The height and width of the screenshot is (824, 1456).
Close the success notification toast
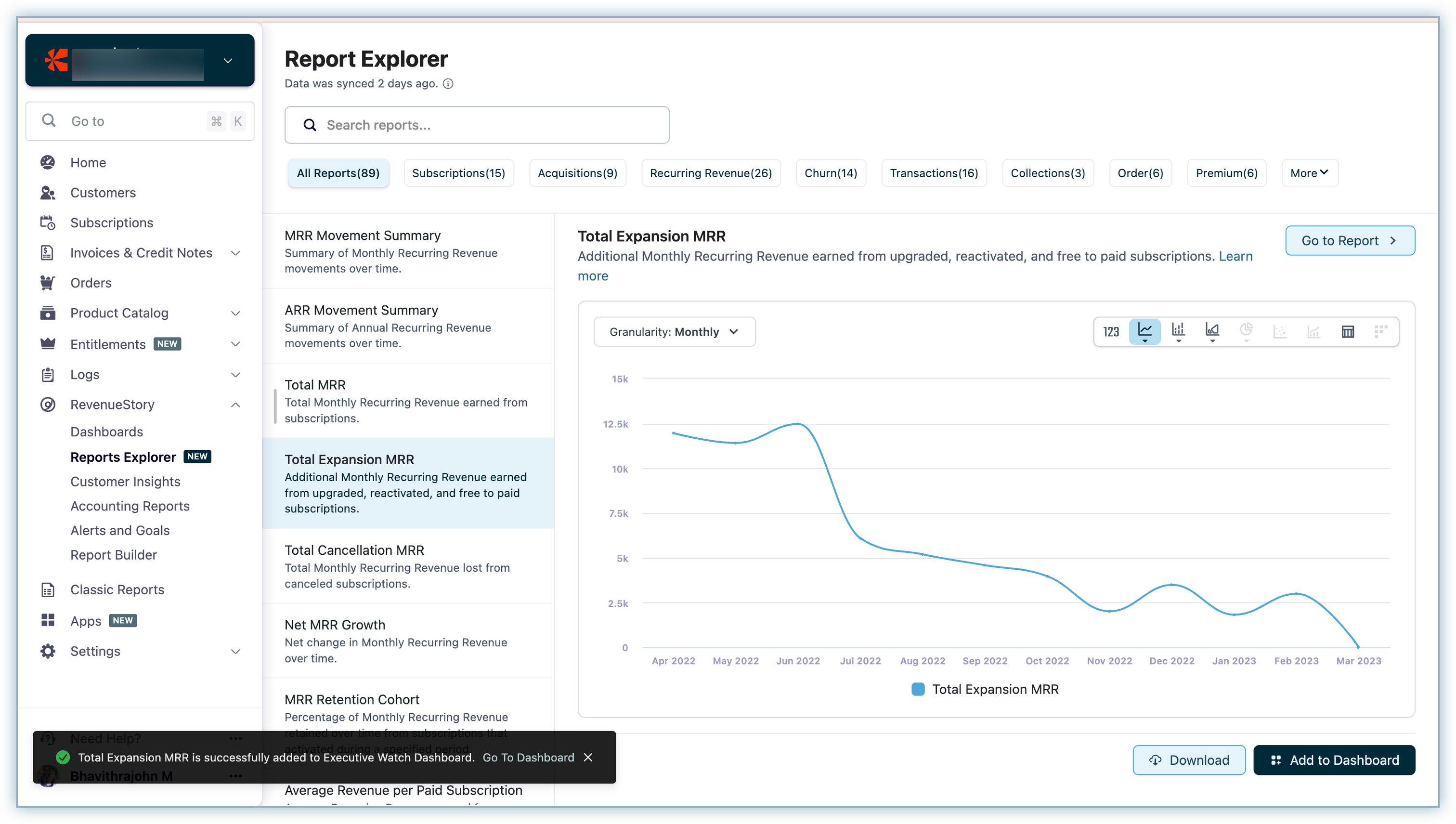click(x=588, y=757)
